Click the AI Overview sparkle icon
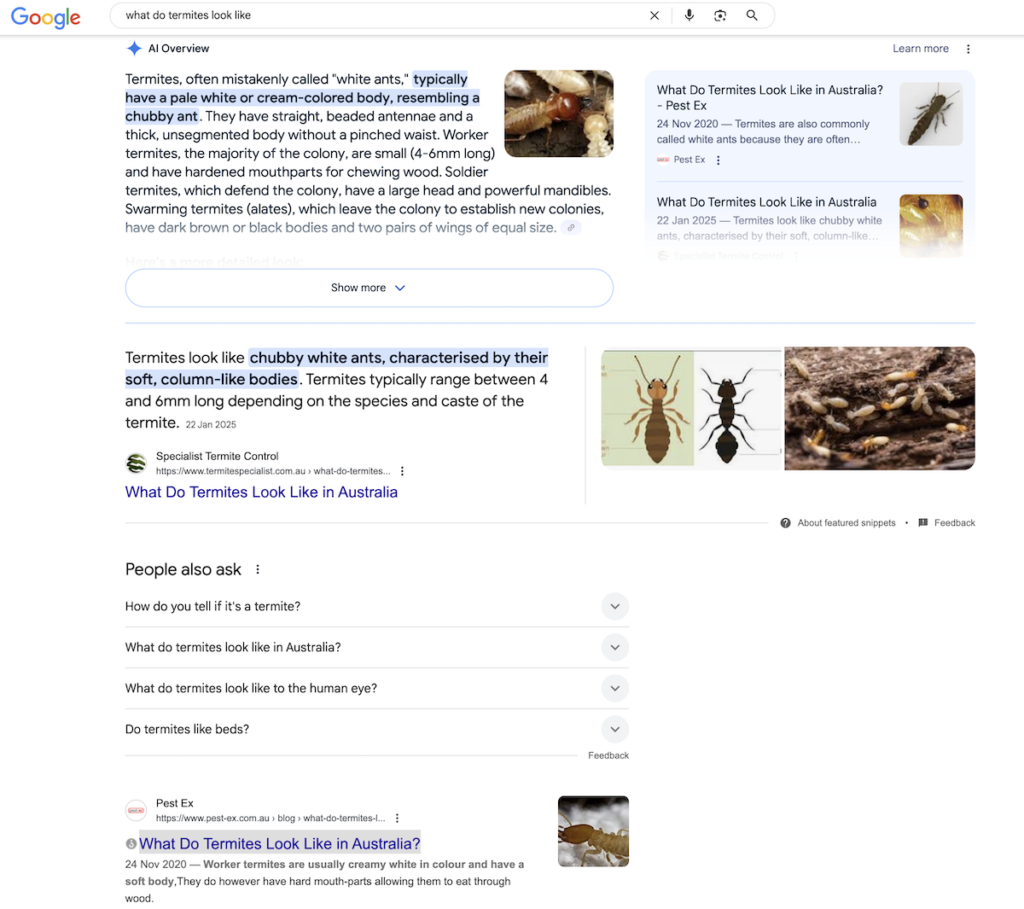This screenshot has height=909, width=1024. click(x=134, y=48)
